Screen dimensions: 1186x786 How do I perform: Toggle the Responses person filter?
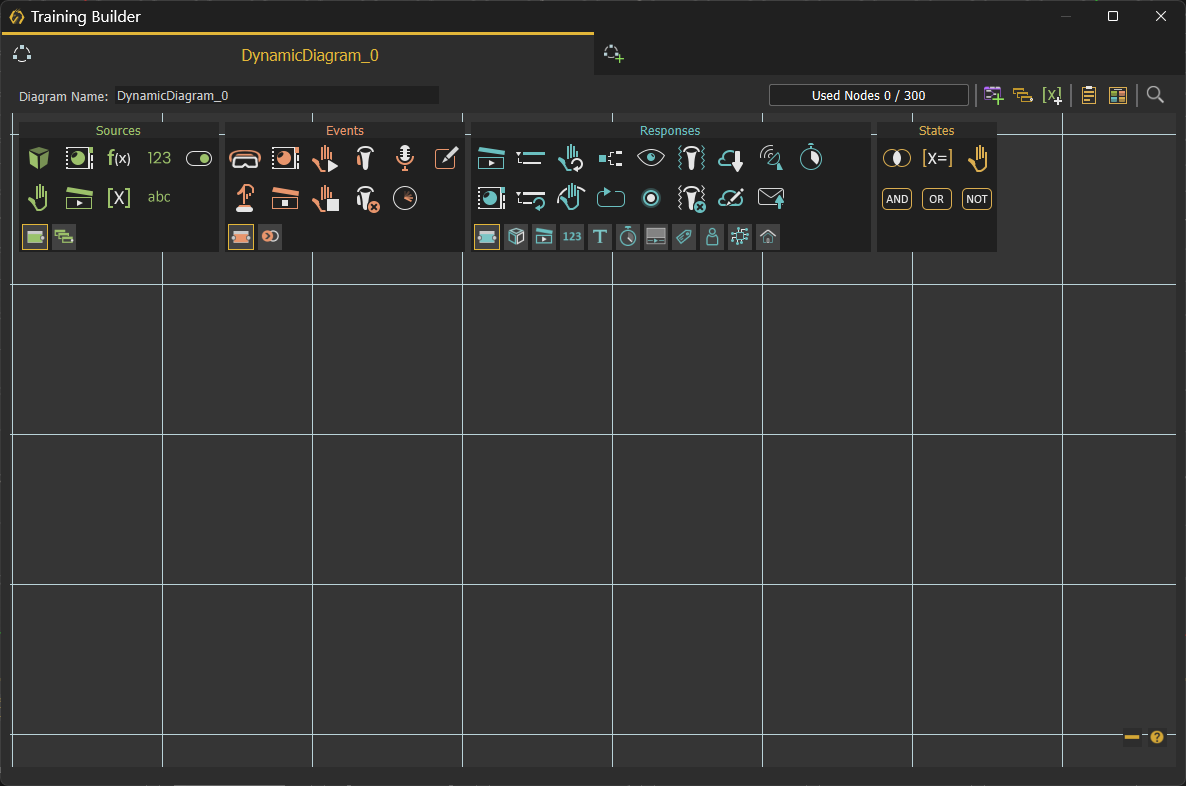(x=712, y=237)
